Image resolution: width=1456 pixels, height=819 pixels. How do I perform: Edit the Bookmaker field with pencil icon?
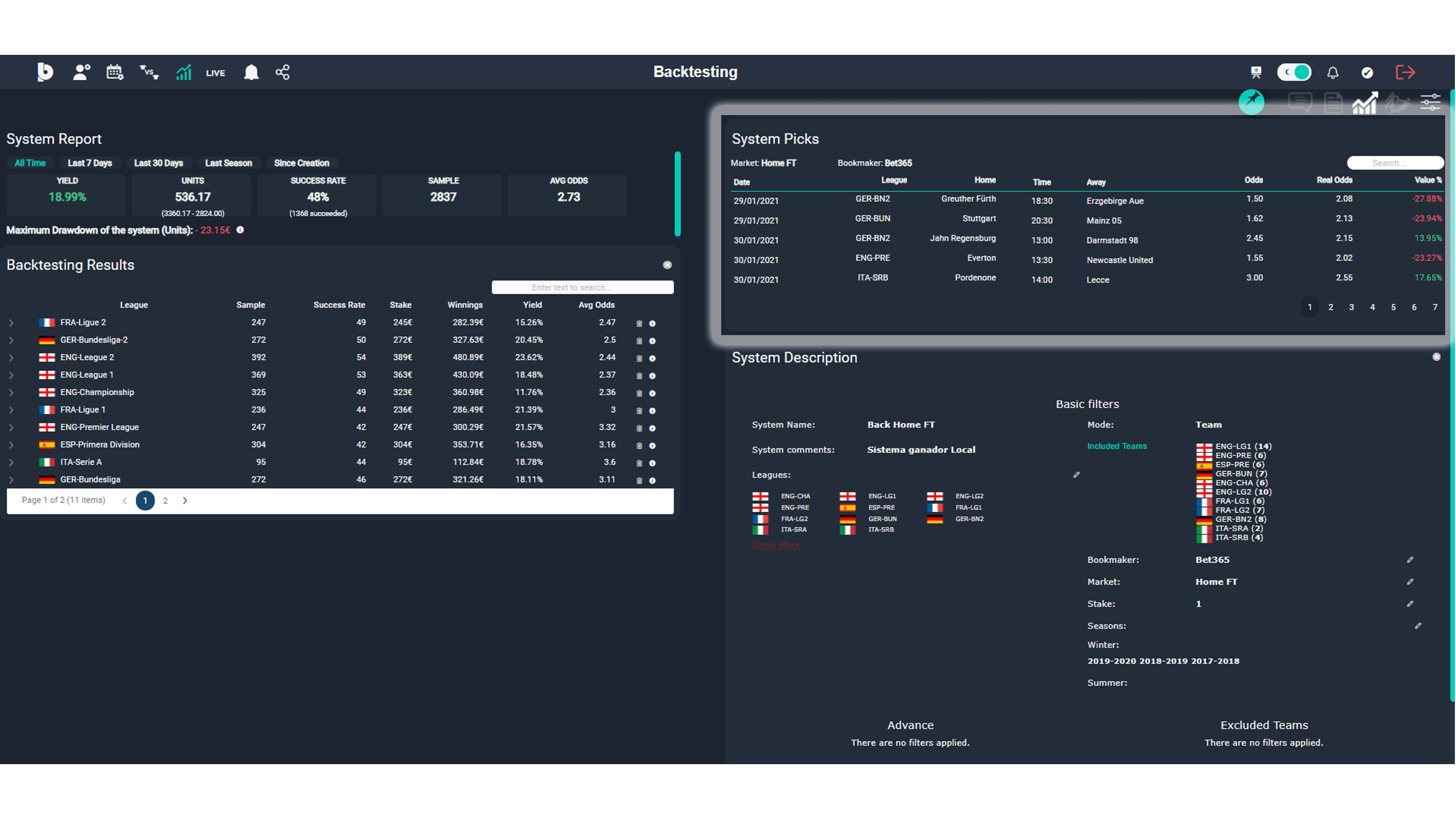pos(1411,559)
